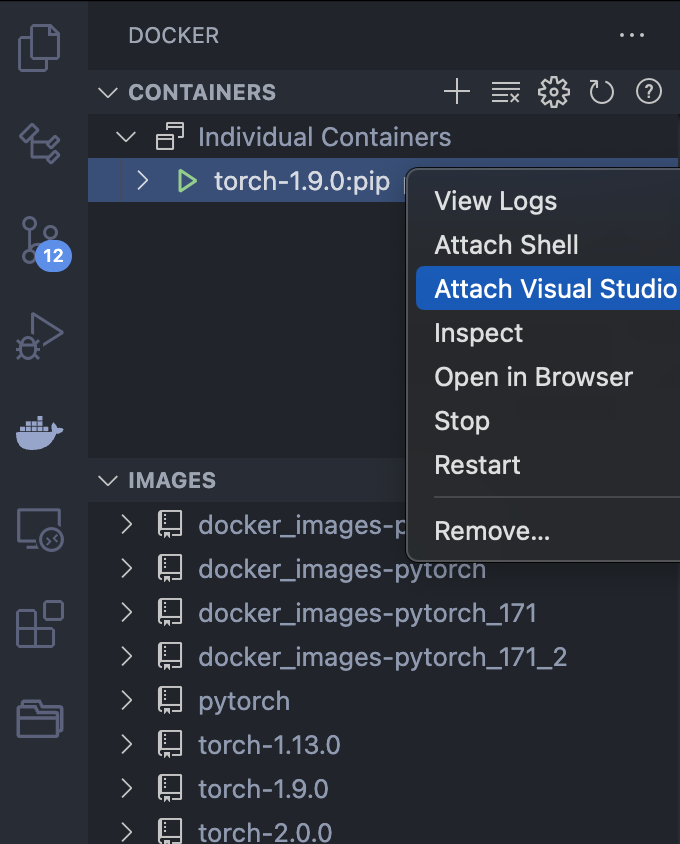680x844 pixels.
Task: Open the Source Control view showing 12 changes
Action: 39,240
